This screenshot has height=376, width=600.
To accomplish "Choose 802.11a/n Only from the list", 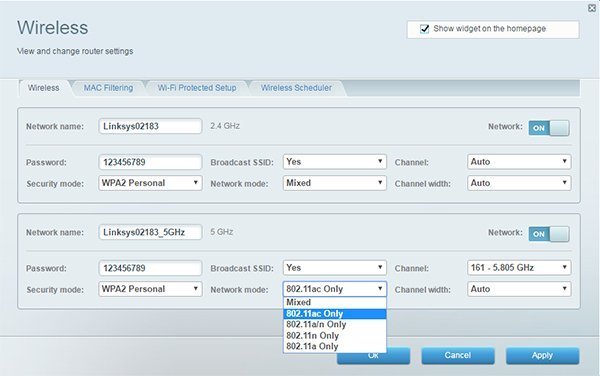I will pos(334,324).
